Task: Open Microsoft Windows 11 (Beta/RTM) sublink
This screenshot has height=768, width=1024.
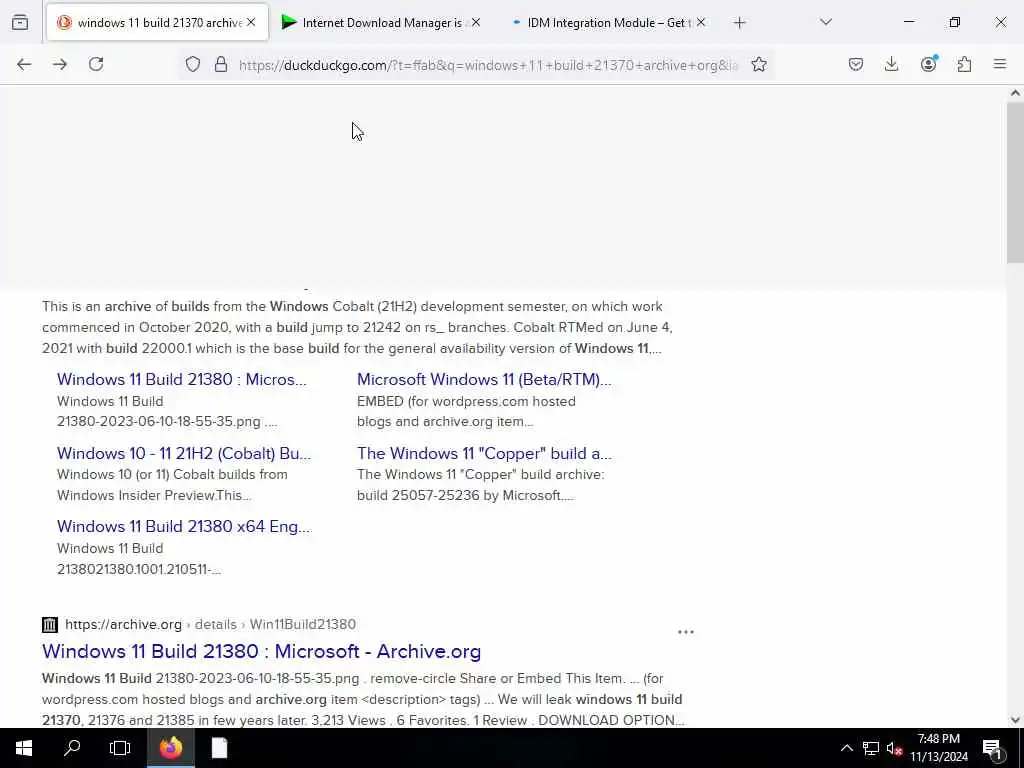Action: (x=484, y=379)
